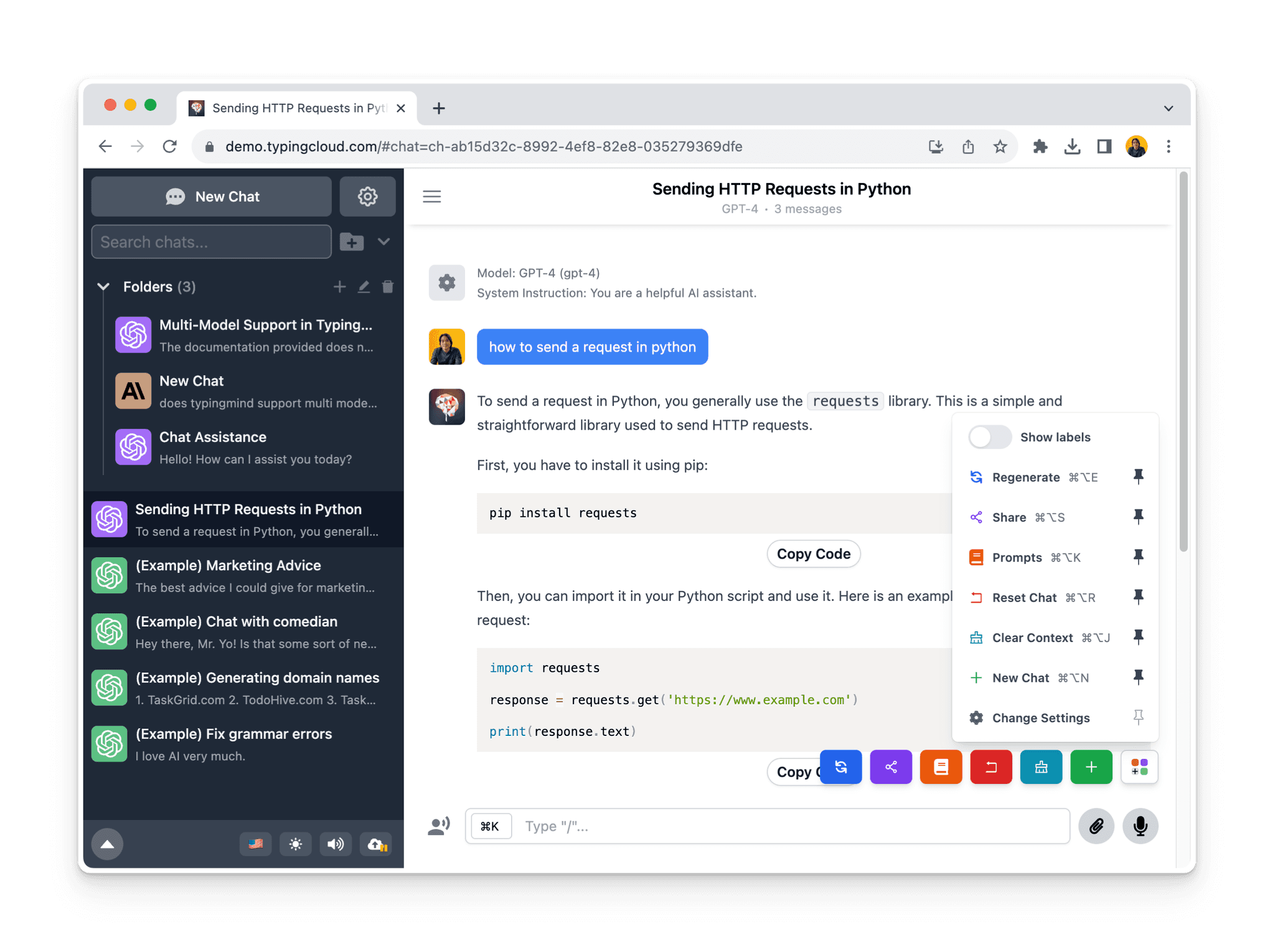Screen dimensions: 1275x952
Task: Activate the microphone voice input icon
Action: coord(1140,826)
